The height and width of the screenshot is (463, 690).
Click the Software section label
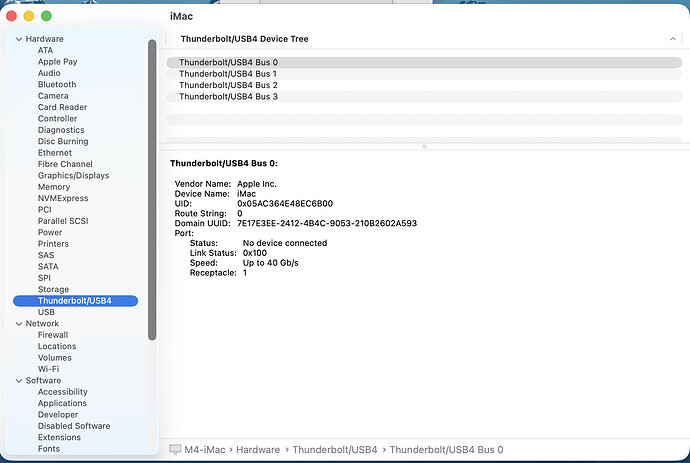(x=43, y=381)
